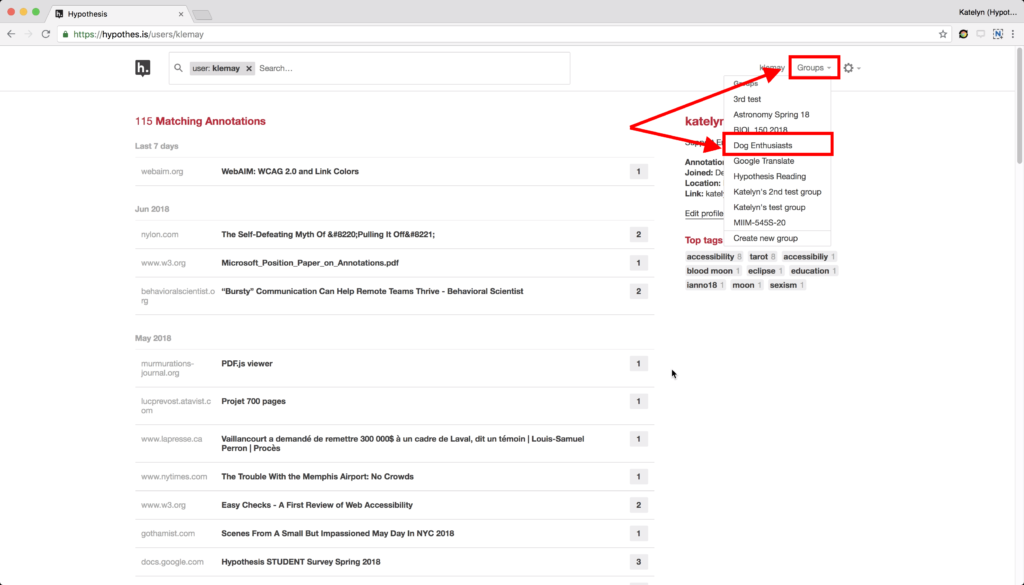Image resolution: width=1024 pixels, height=585 pixels.
Task: Click the www.nytimes.com domain label
Action: pyautogui.click(x=174, y=477)
